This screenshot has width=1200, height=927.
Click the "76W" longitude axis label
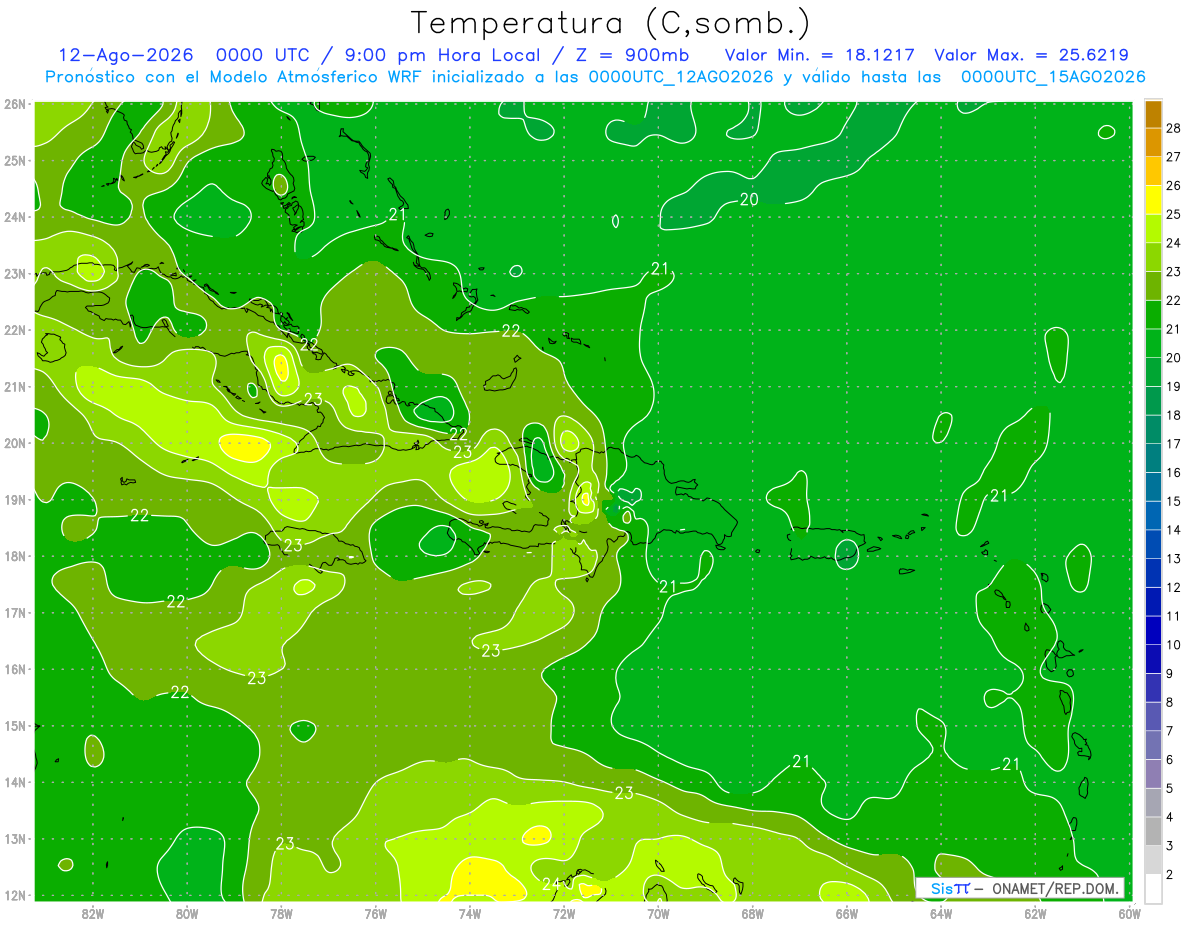375,912
